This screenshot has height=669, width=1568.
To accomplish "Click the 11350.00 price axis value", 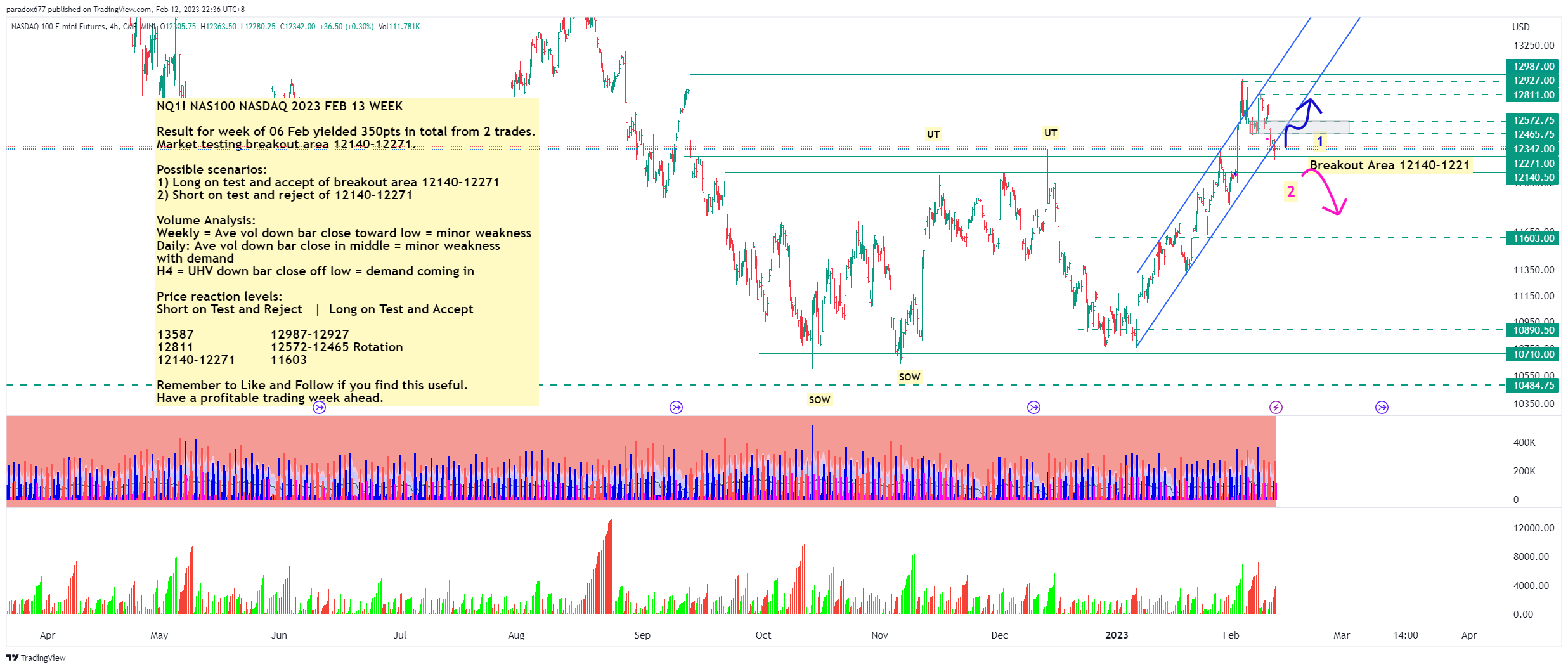I will pyautogui.click(x=1534, y=270).
